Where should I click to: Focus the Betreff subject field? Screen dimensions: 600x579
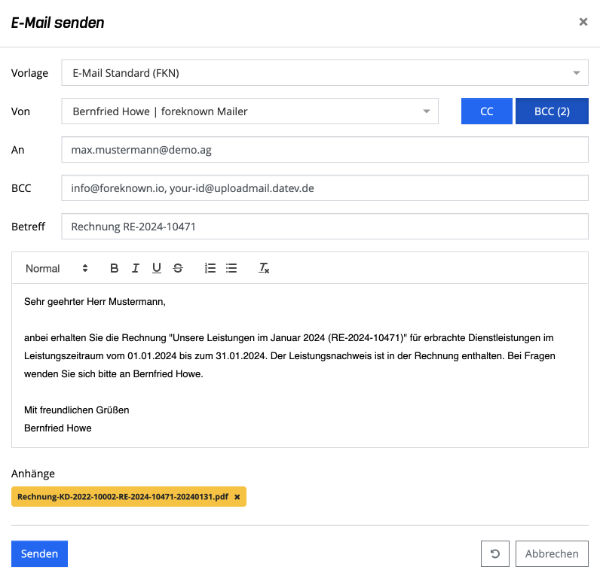point(325,227)
